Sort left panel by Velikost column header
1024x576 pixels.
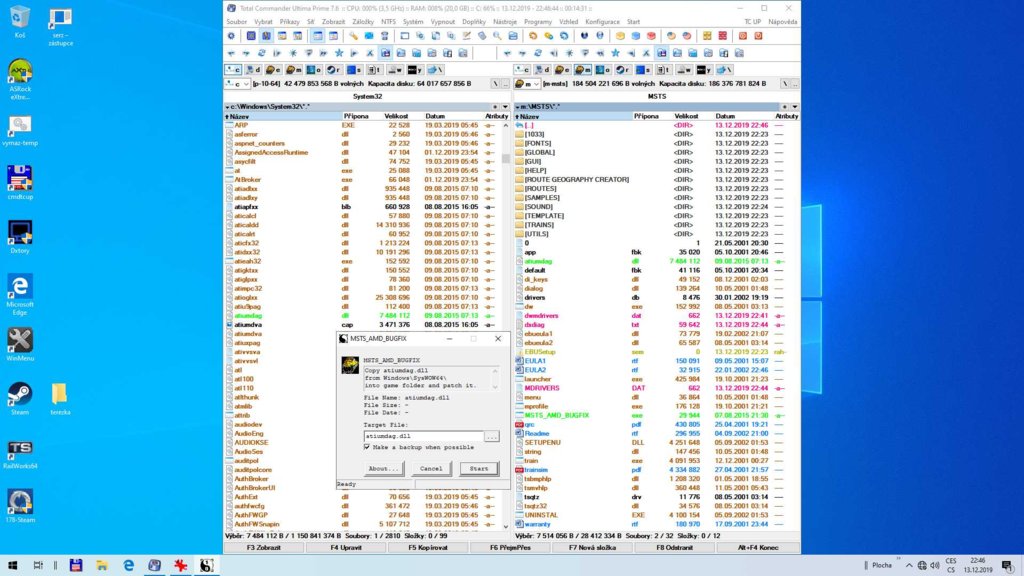click(x=397, y=116)
